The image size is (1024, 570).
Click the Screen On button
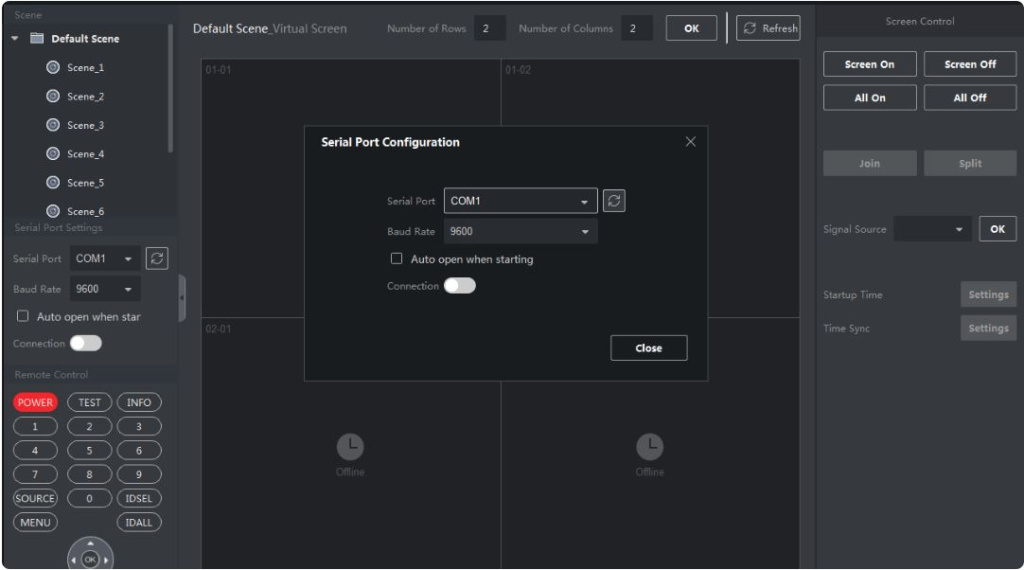(x=869, y=64)
